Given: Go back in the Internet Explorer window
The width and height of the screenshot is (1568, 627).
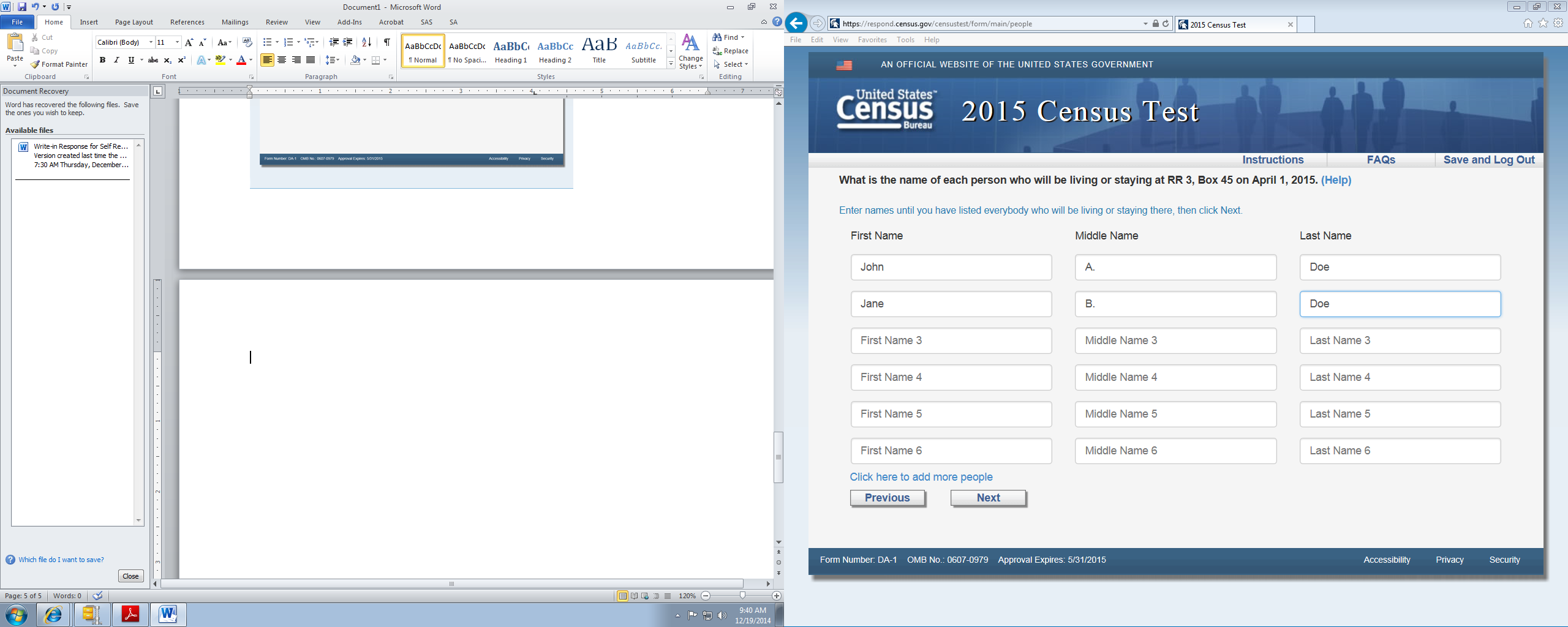Looking at the screenshot, I should pyautogui.click(x=796, y=24).
